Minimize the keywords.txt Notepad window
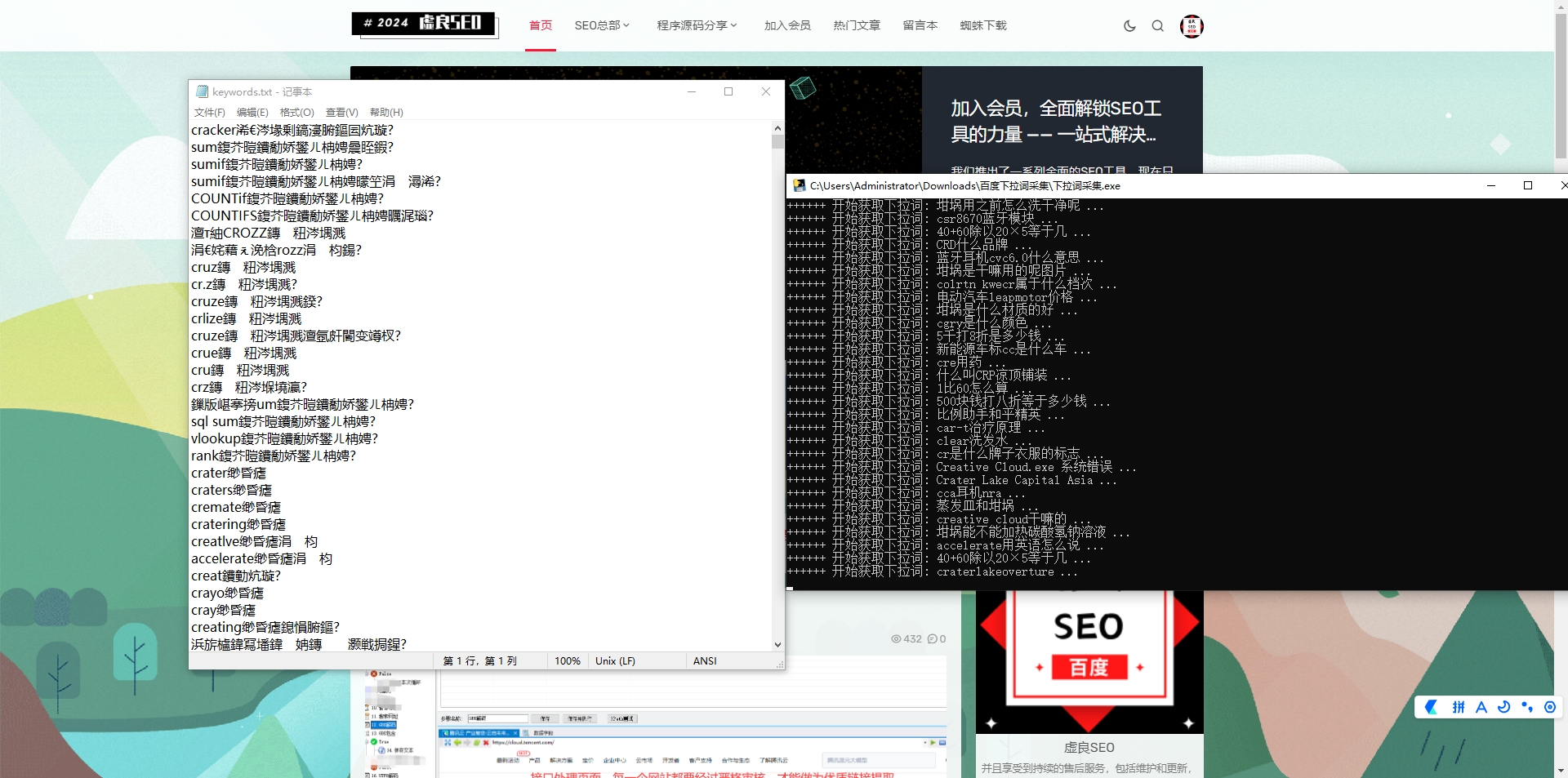The height and width of the screenshot is (778, 1568). (x=692, y=91)
